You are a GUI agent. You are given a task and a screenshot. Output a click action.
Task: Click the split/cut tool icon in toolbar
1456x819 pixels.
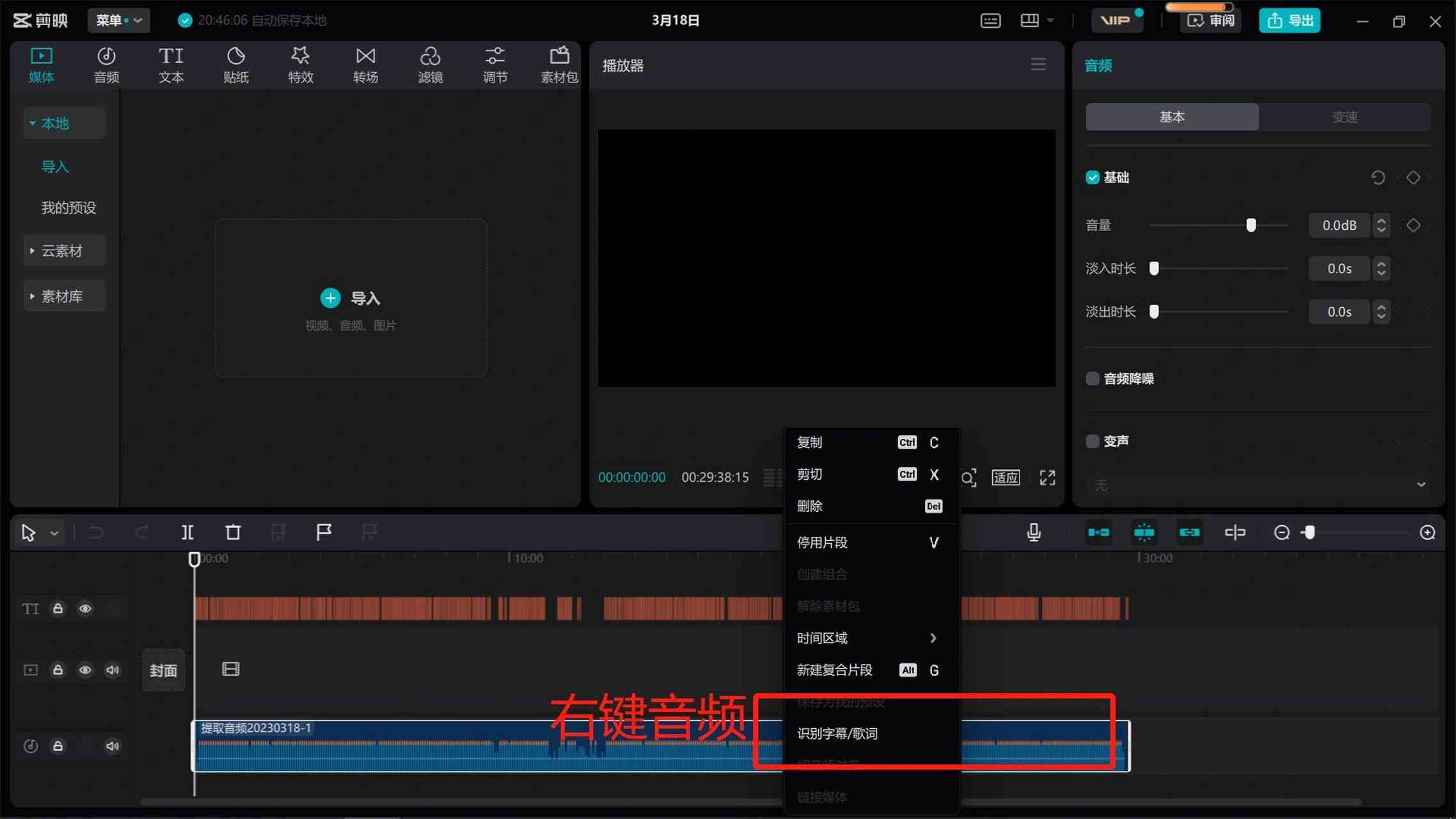pyautogui.click(x=186, y=532)
